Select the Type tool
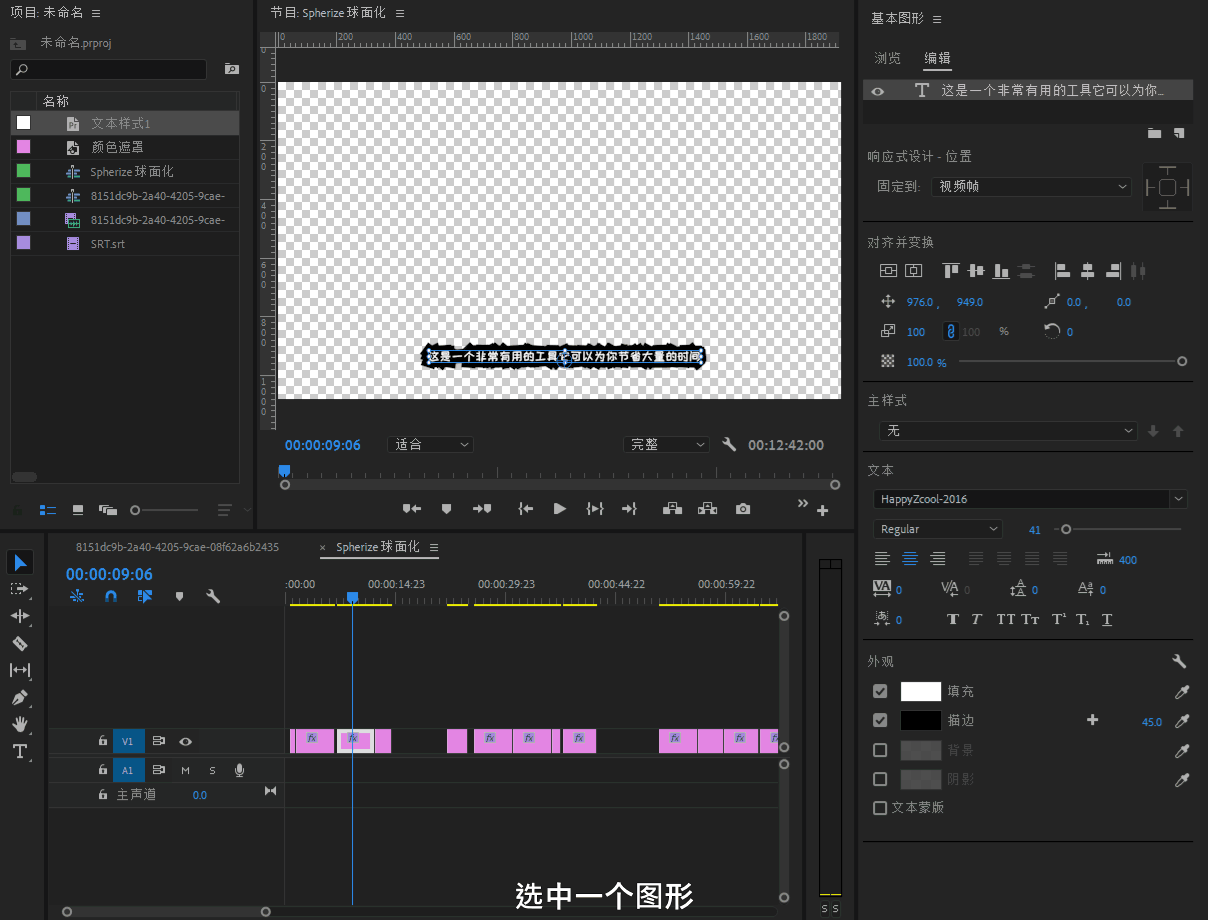Viewport: 1208px width, 920px height. point(21,752)
